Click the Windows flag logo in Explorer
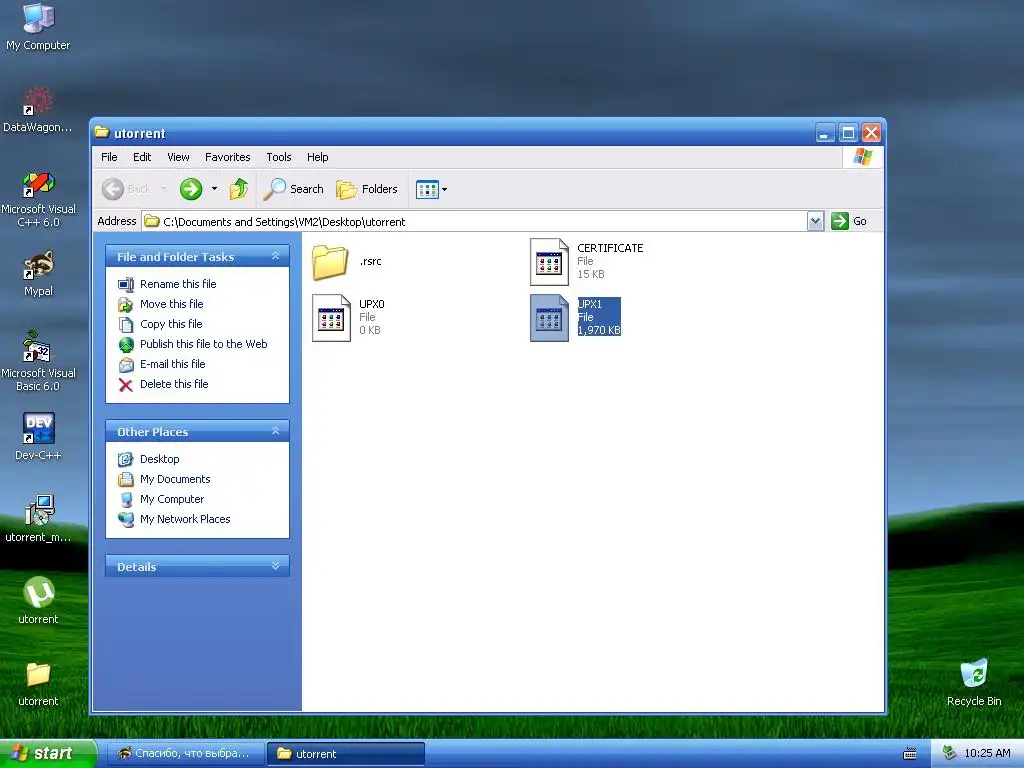The height and width of the screenshot is (768, 1024). pyautogui.click(x=862, y=157)
